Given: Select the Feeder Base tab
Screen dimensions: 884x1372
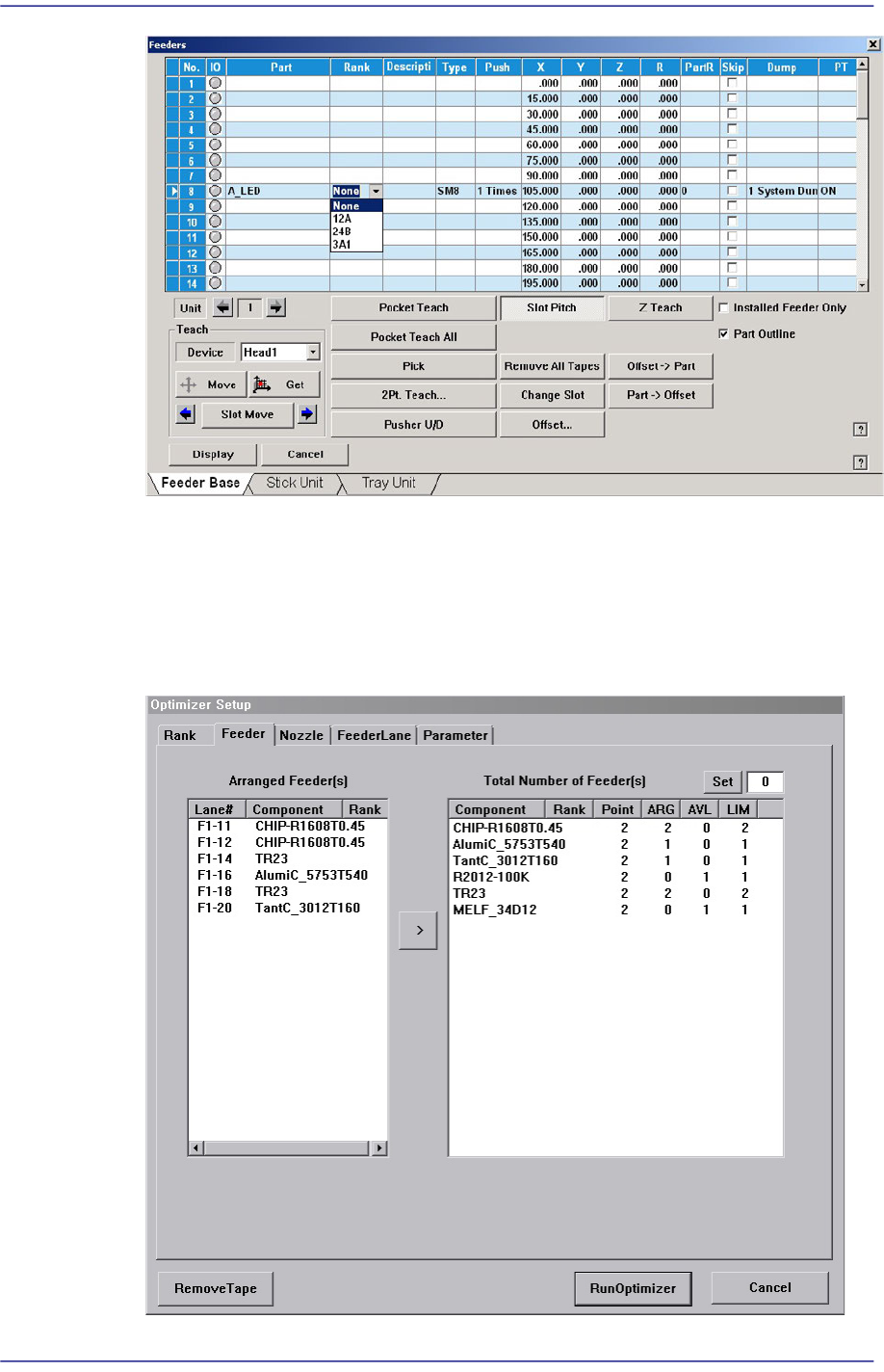Looking at the screenshot, I should pyautogui.click(x=200, y=483).
